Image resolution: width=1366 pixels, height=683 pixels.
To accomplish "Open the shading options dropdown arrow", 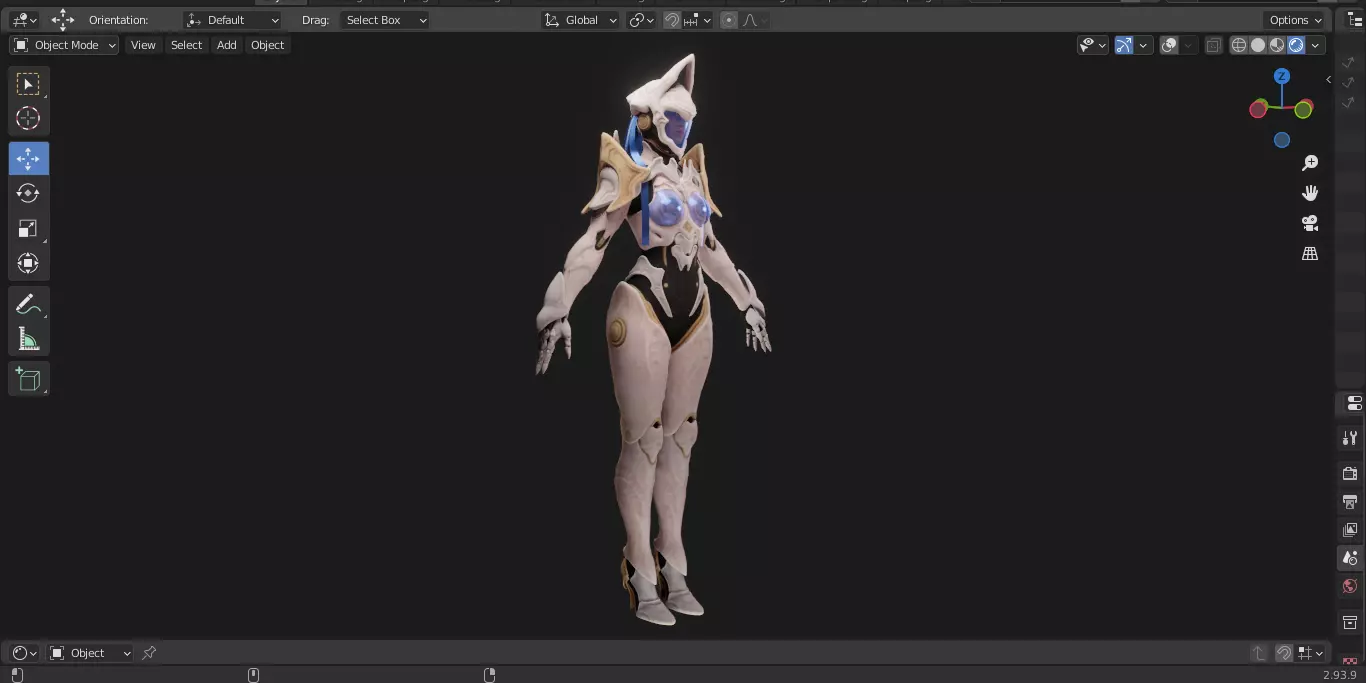I will coord(1316,45).
